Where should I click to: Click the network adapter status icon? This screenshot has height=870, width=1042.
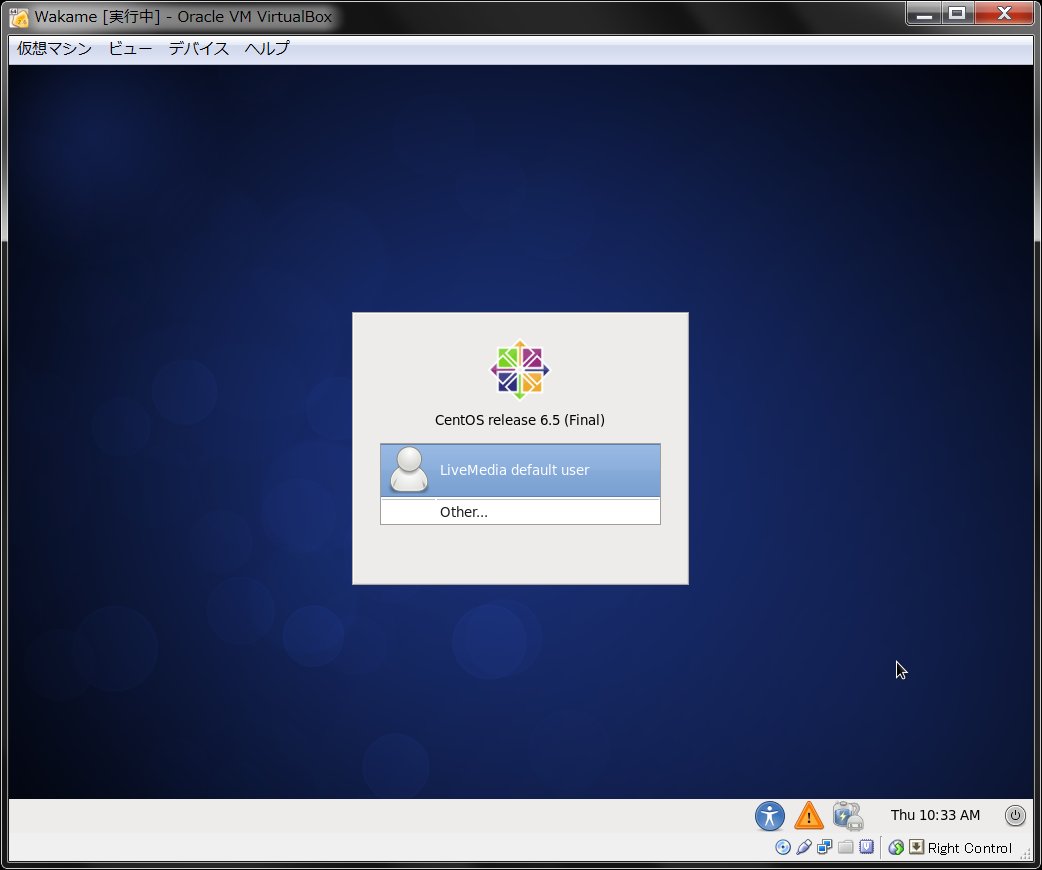tap(825, 847)
